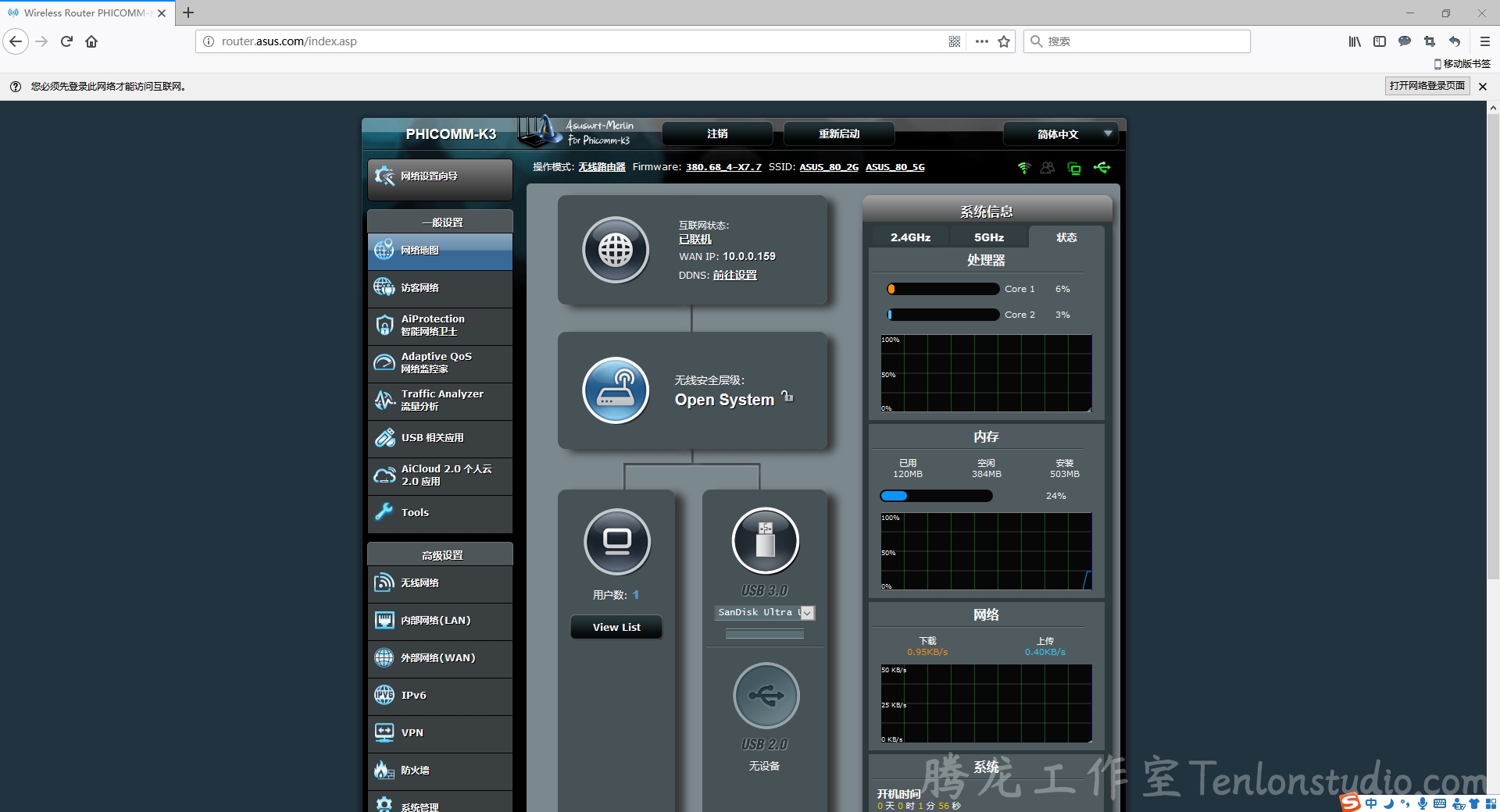Open AiCloud 2.0 个人云 menu item
The image size is (1500, 812).
point(440,475)
